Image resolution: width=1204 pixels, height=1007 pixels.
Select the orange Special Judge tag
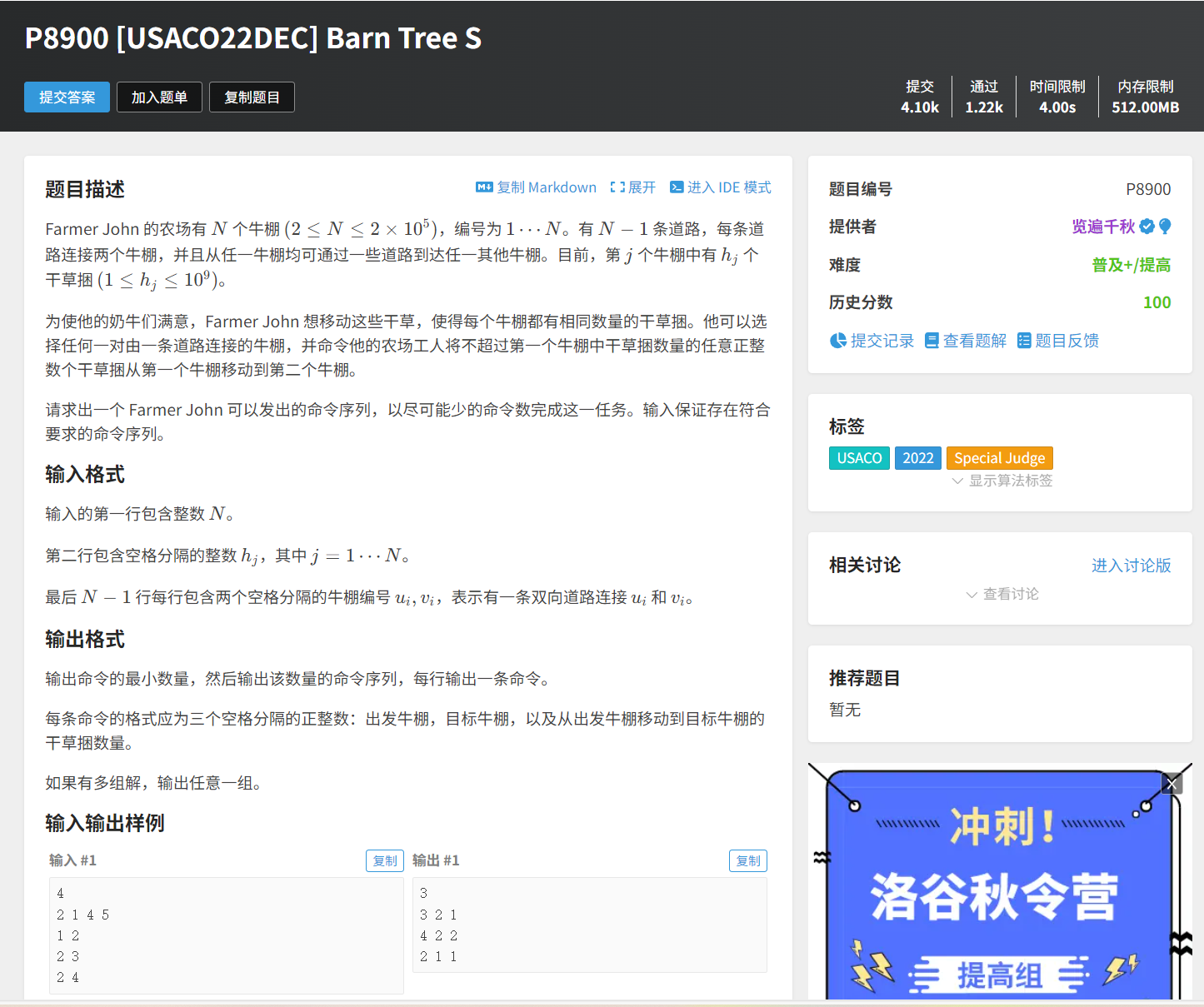tap(999, 458)
